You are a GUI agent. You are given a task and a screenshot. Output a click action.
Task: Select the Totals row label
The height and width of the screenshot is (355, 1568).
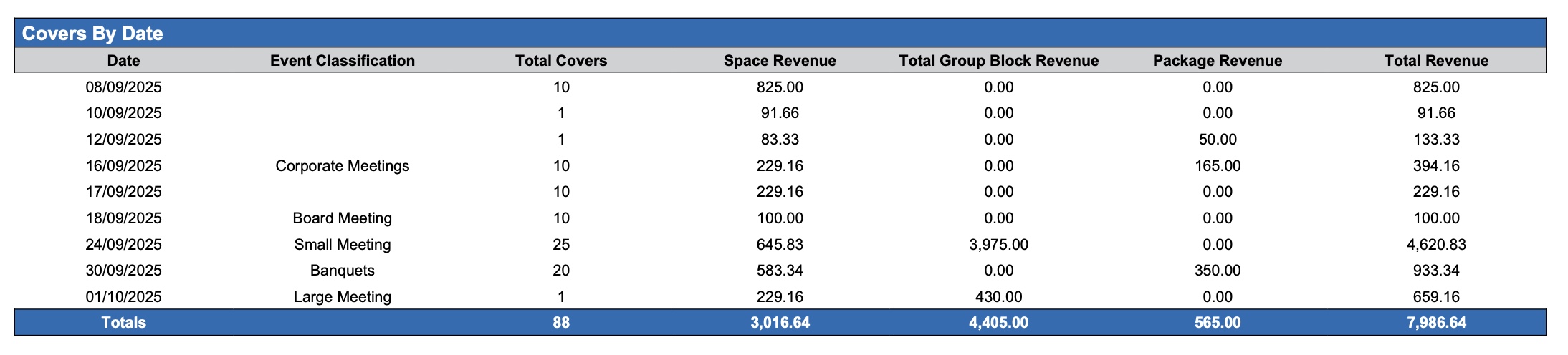(123, 323)
